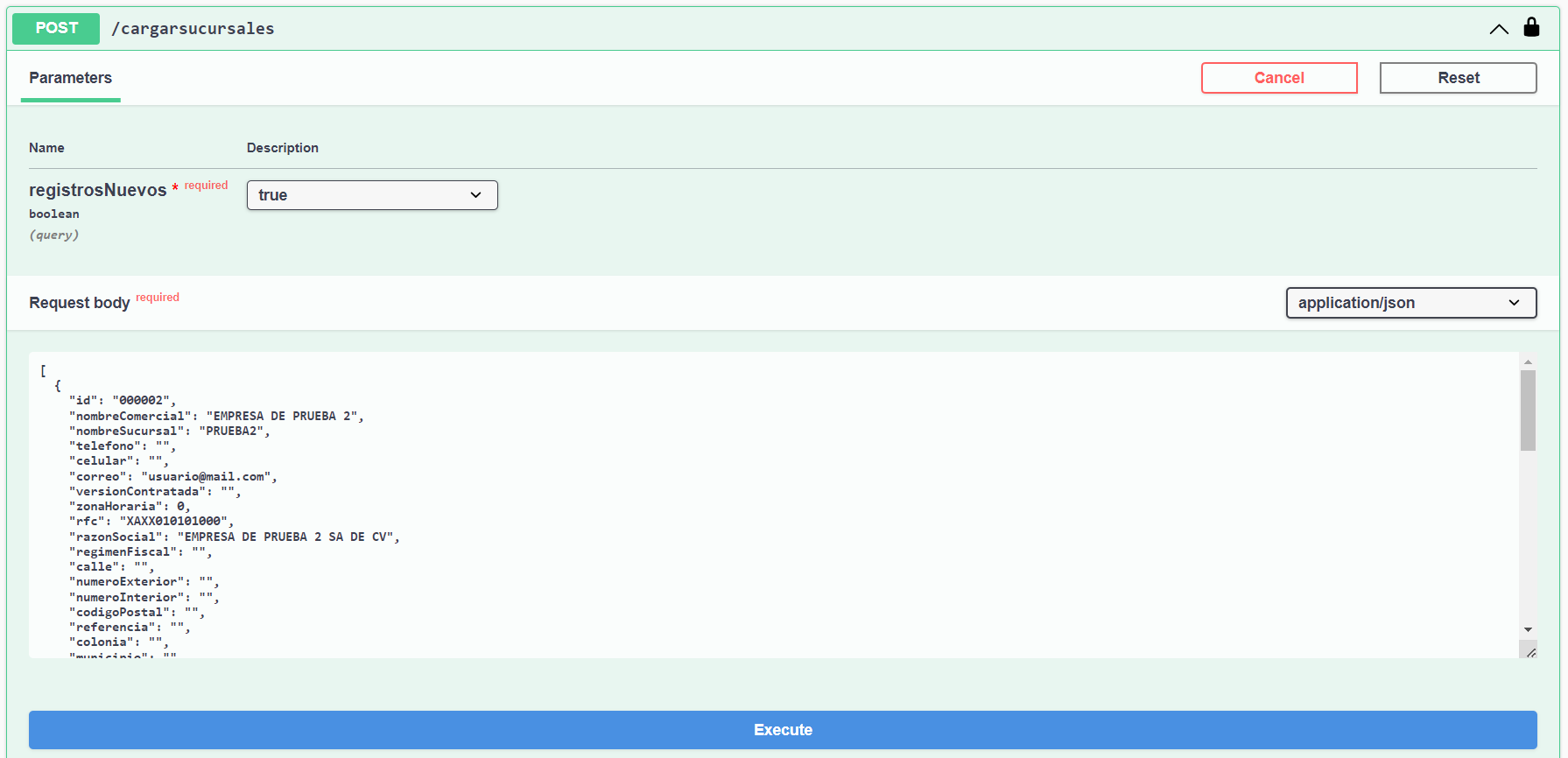Image resolution: width=1568 pixels, height=758 pixels.
Task: Click the "correo": "usuario@mail.com" line
Action: (173, 476)
